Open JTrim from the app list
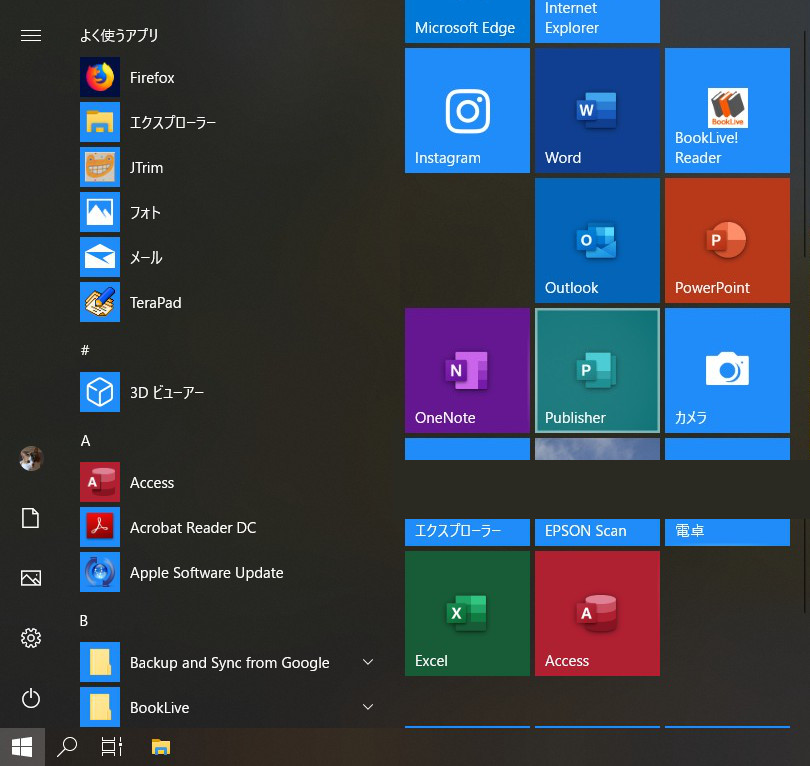This screenshot has width=810, height=766. coord(229,167)
